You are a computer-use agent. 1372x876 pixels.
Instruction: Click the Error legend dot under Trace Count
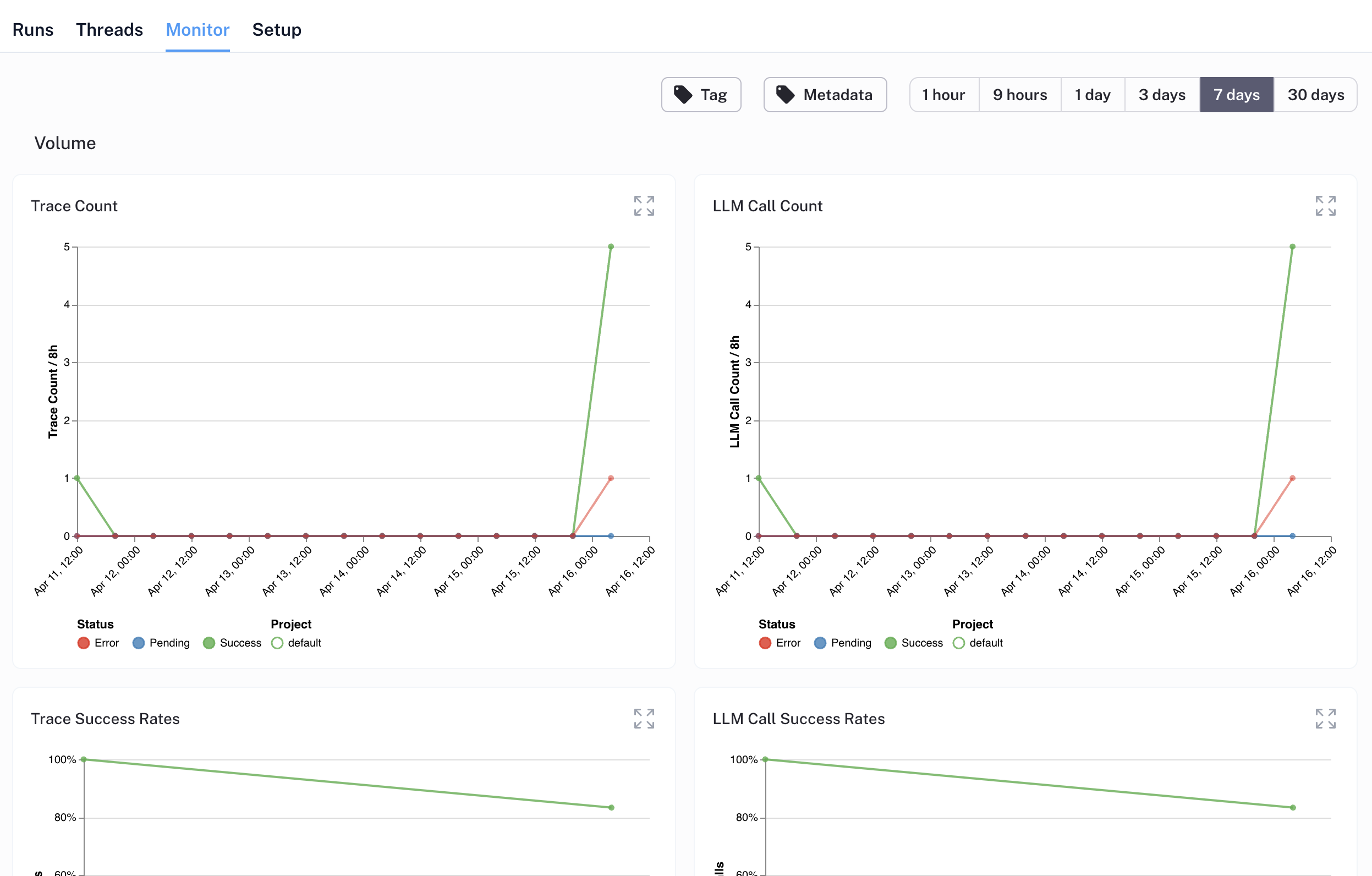pos(83,643)
